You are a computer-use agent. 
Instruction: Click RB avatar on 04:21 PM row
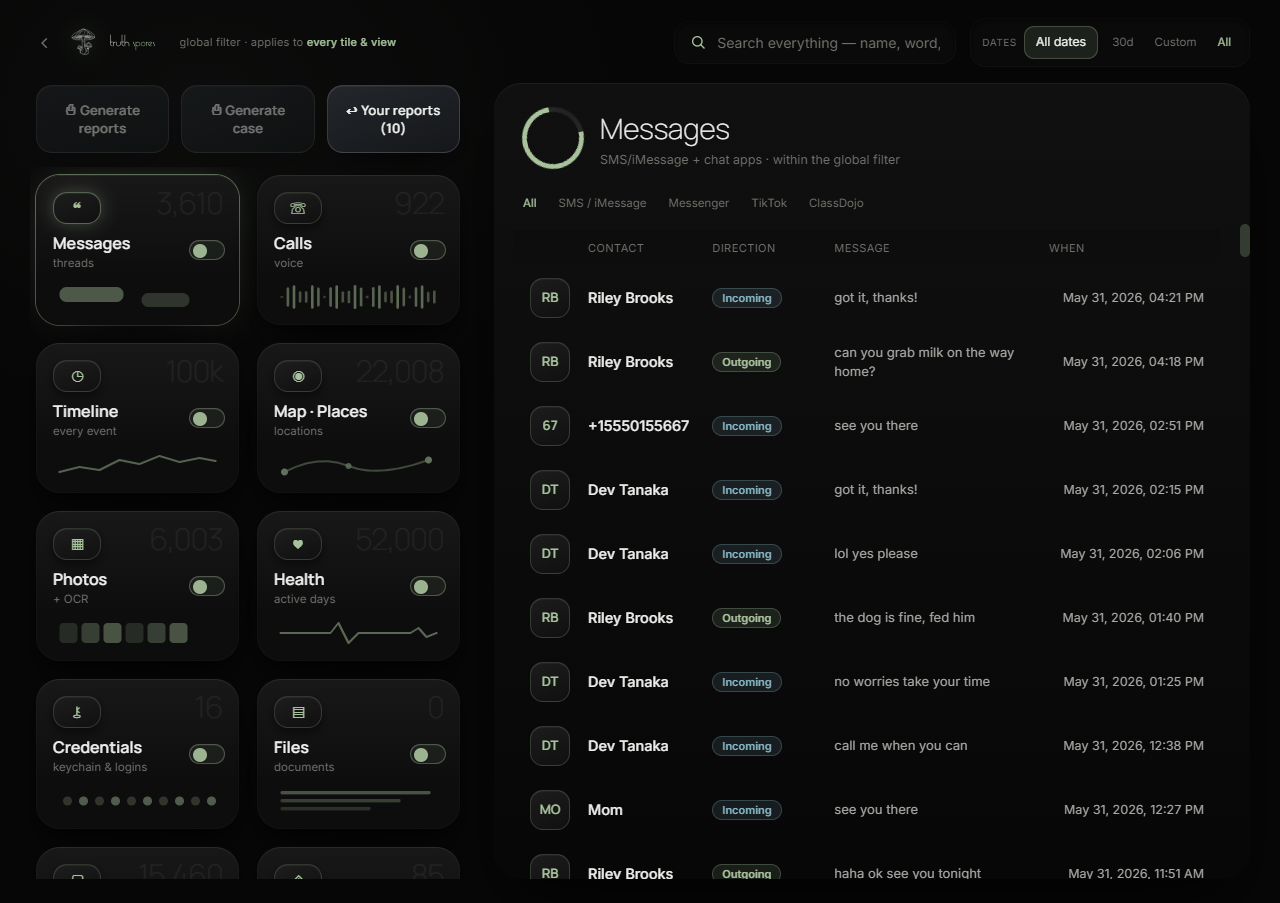pos(550,298)
